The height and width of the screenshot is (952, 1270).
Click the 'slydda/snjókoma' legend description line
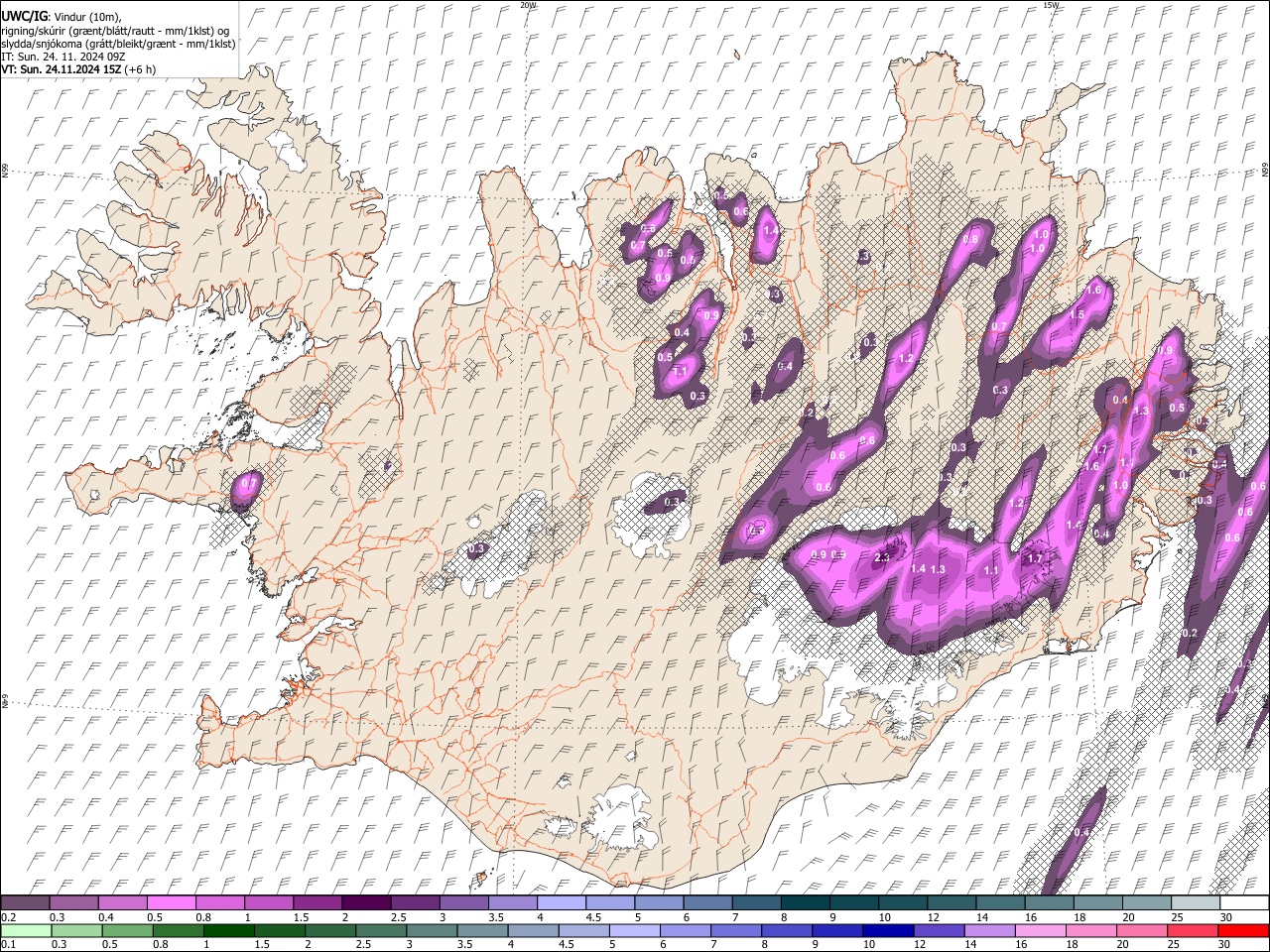(118, 44)
